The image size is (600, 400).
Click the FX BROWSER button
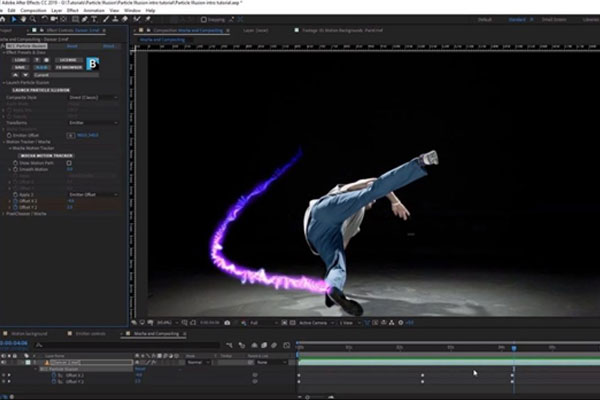point(68,67)
